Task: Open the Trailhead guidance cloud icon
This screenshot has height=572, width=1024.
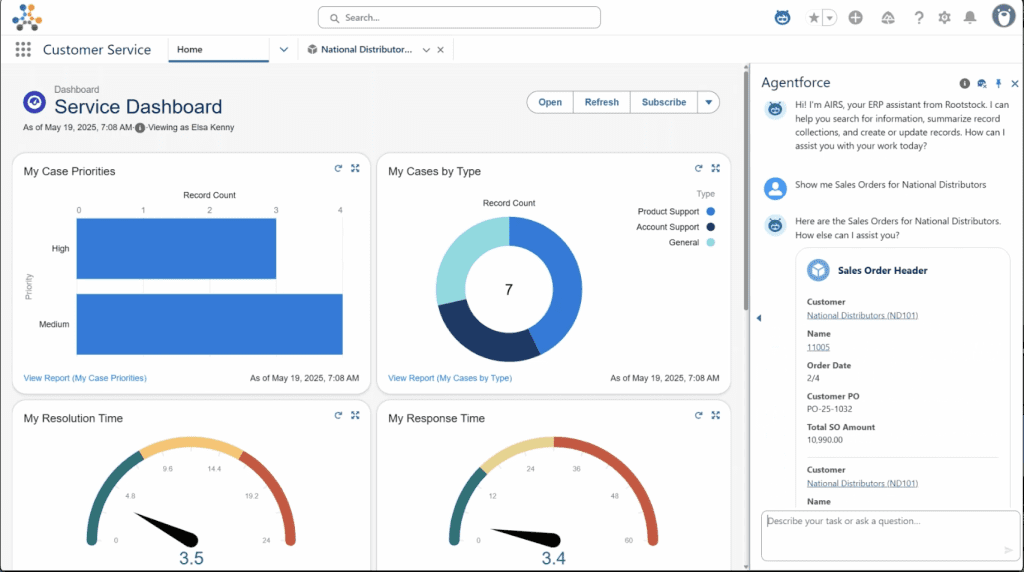Action: point(888,18)
